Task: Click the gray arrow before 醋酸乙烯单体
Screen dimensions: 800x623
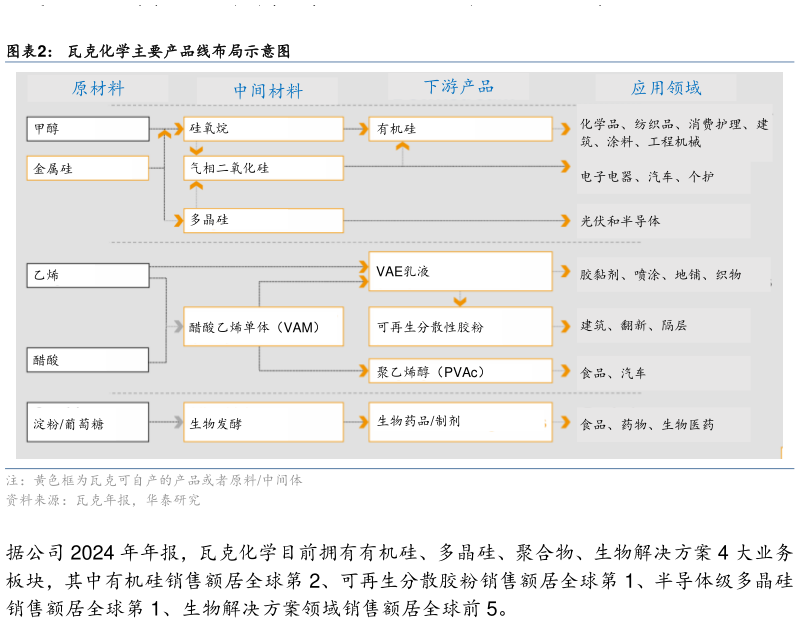Action: tap(178, 327)
